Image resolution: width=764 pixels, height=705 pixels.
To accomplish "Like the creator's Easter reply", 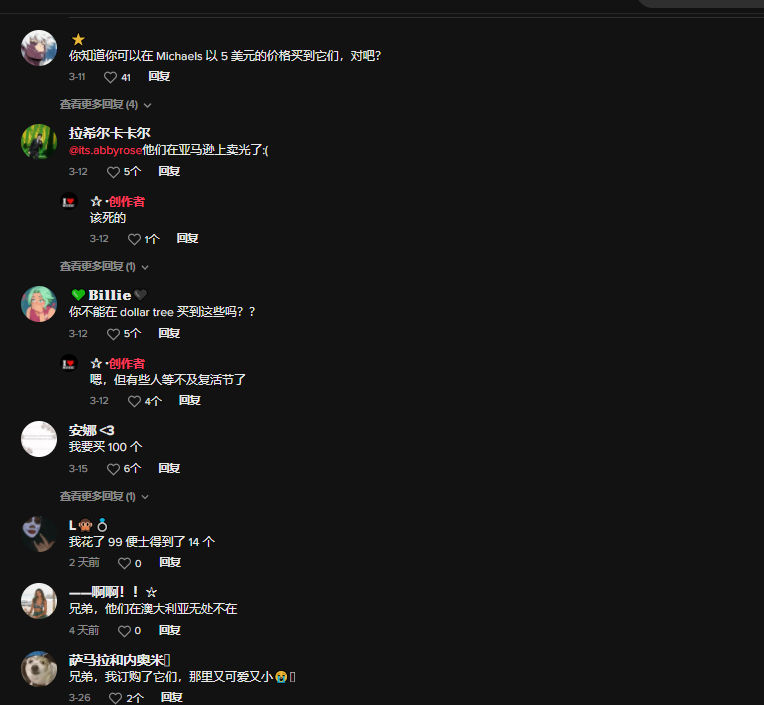I will point(134,401).
